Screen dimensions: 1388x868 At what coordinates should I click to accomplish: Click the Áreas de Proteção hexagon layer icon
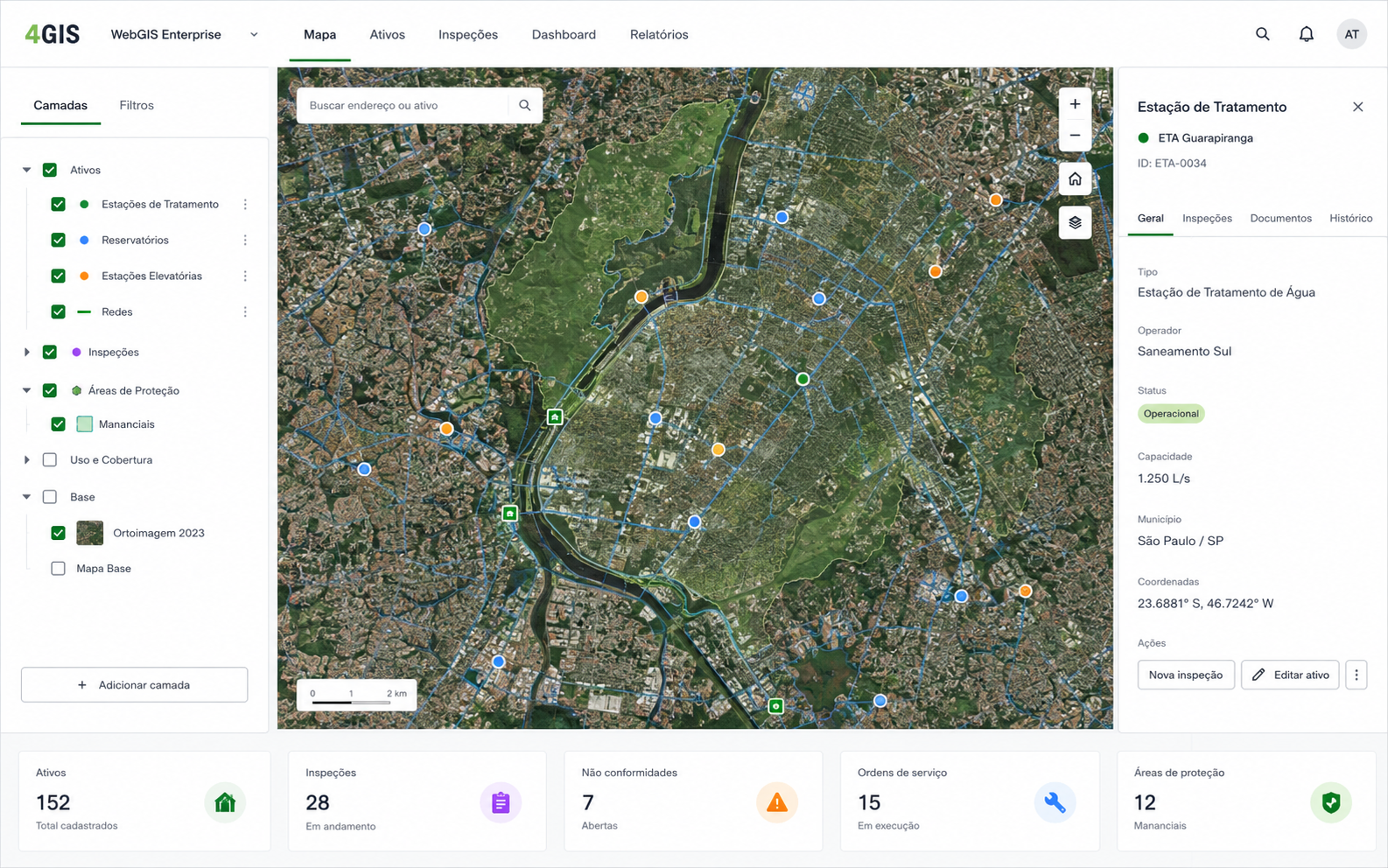click(x=76, y=390)
